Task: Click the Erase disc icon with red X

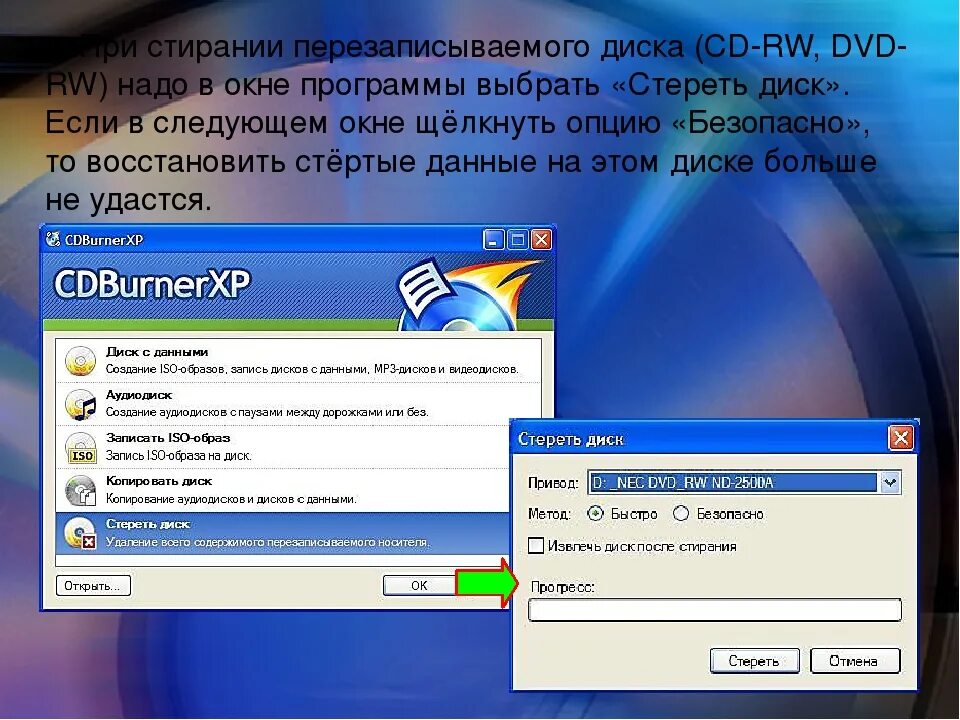Action: (80, 533)
